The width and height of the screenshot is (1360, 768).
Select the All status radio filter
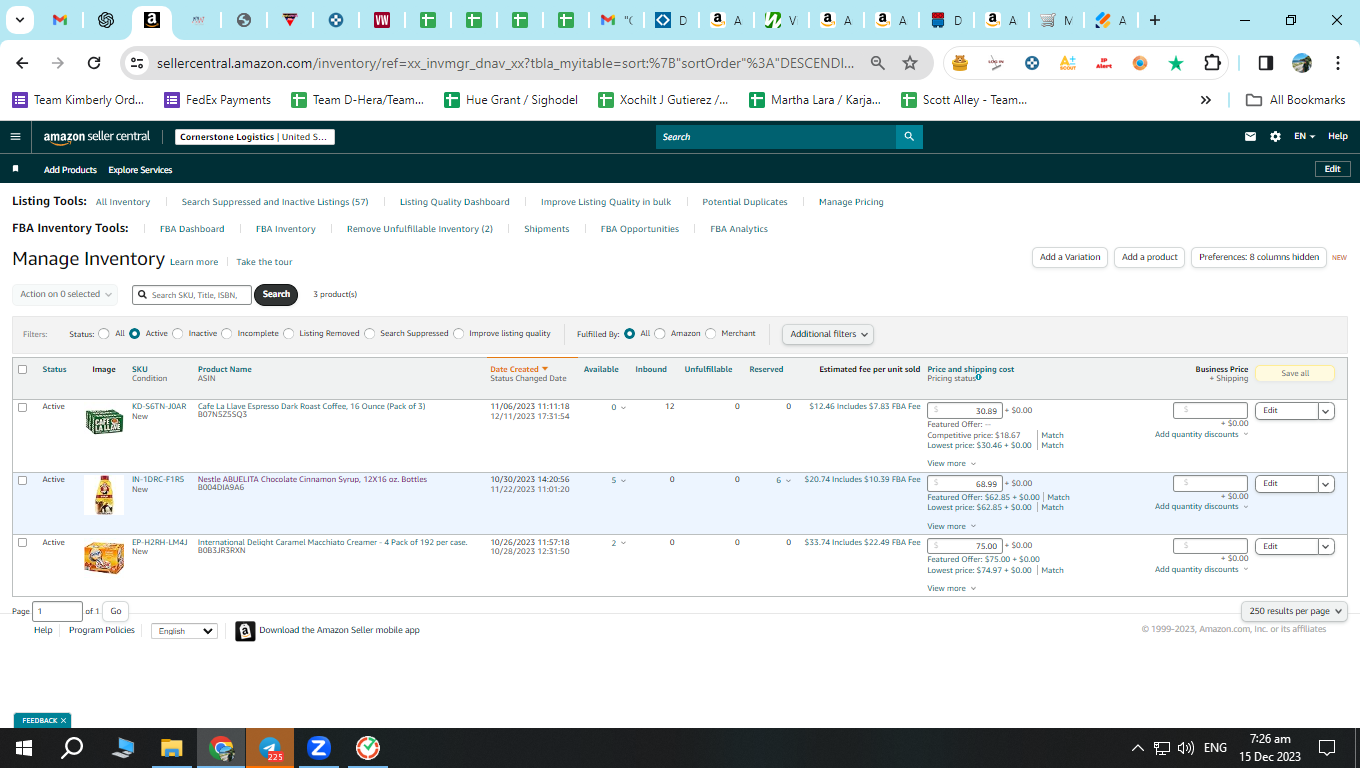tap(104, 334)
